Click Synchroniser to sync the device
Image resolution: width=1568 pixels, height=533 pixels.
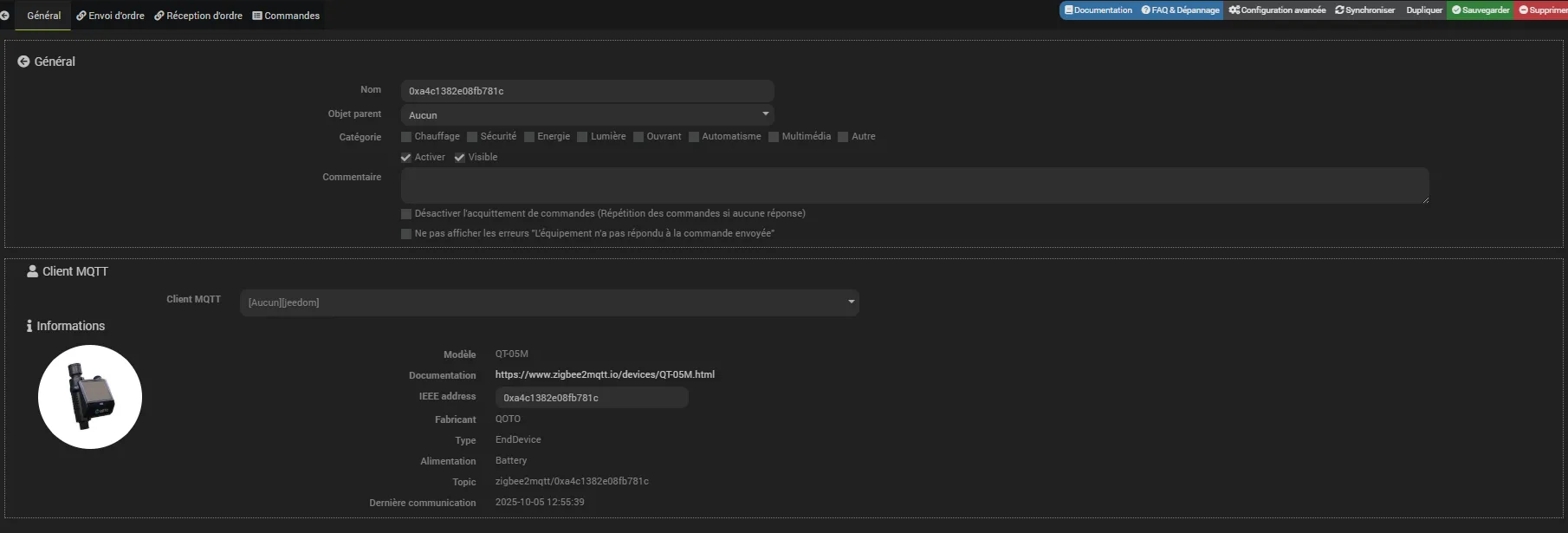point(1364,10)
